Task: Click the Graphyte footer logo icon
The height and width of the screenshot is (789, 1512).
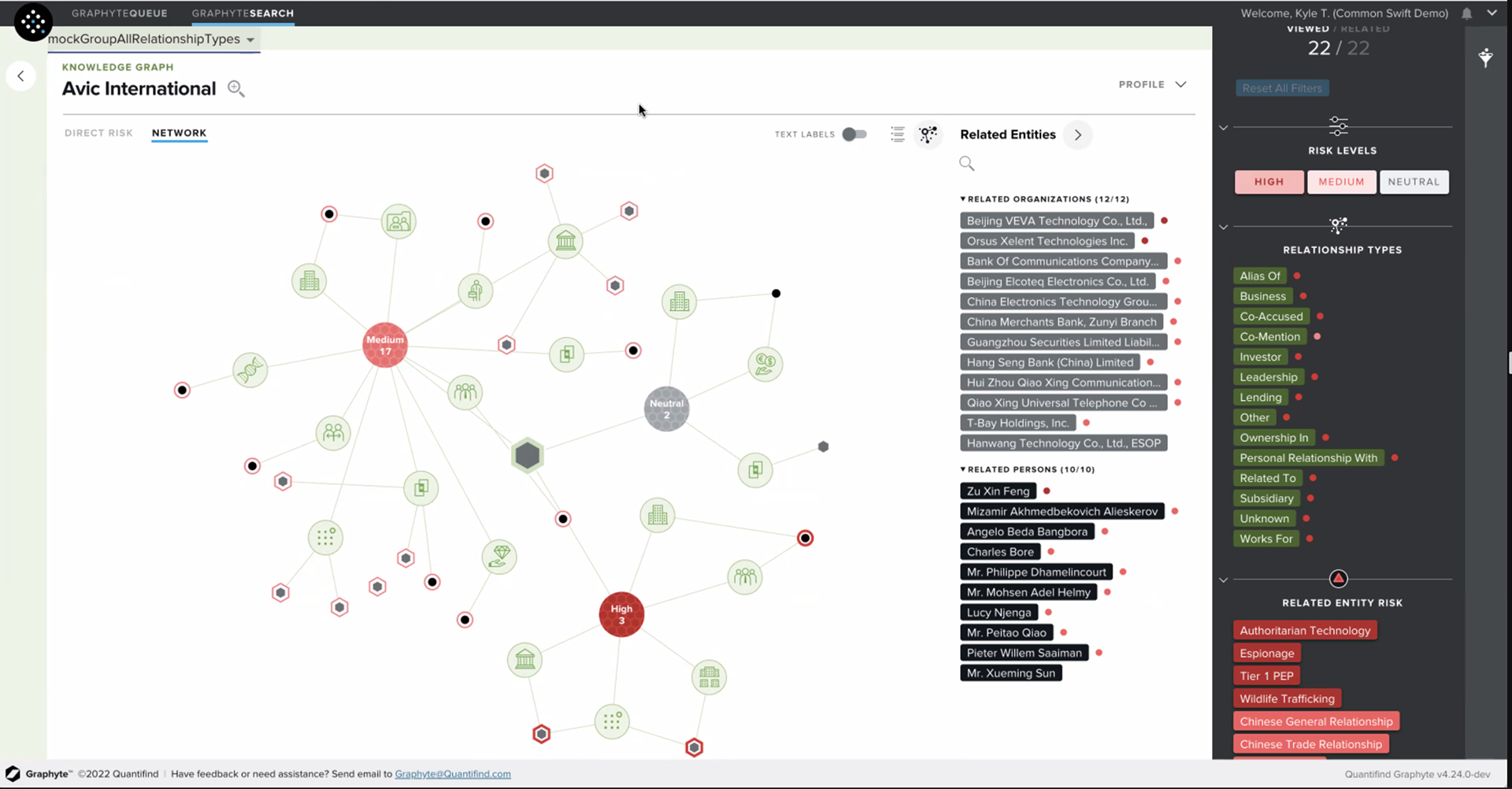Action: click(13, 774)
